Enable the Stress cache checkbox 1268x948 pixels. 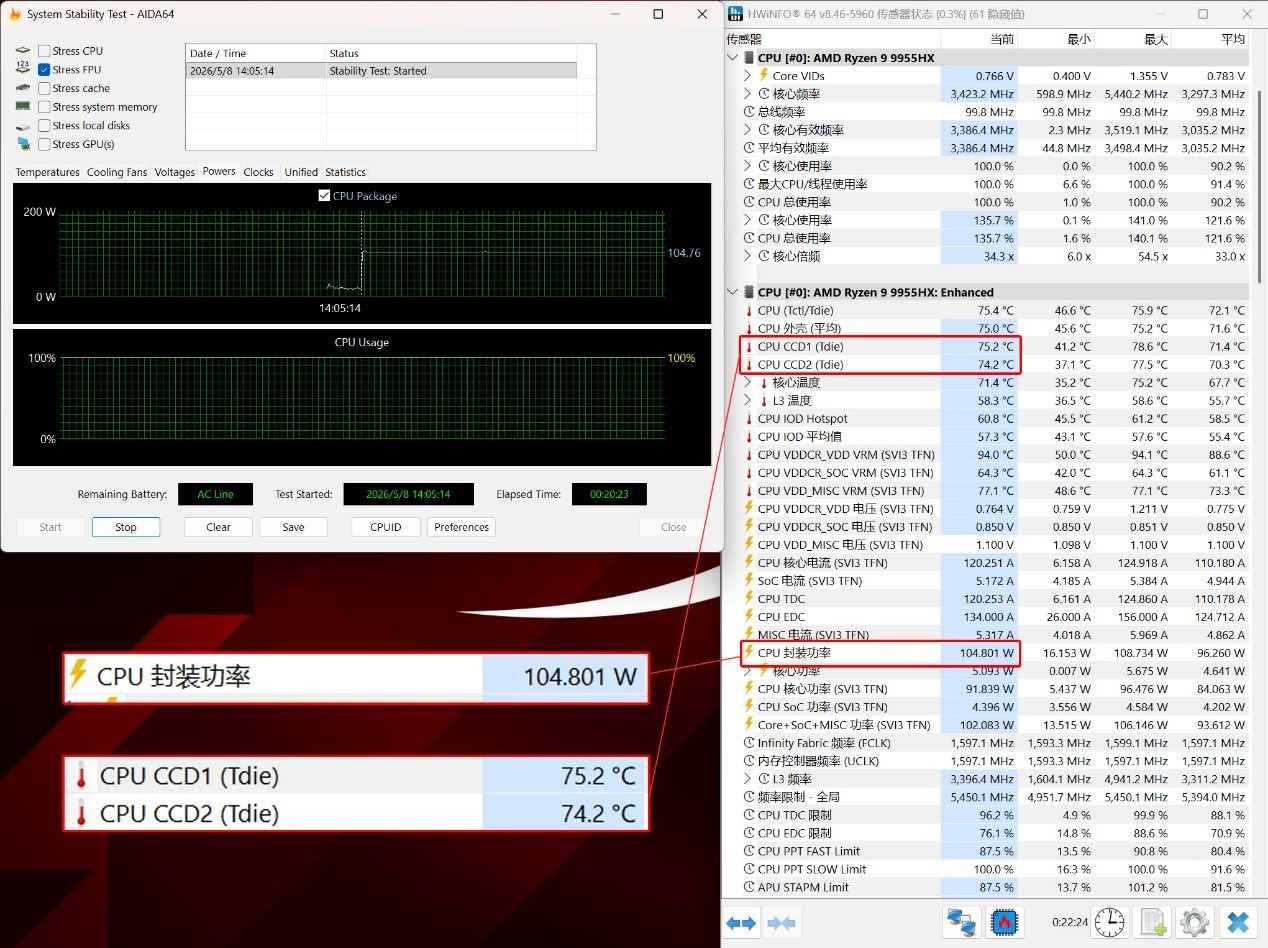tap(44, 88)
